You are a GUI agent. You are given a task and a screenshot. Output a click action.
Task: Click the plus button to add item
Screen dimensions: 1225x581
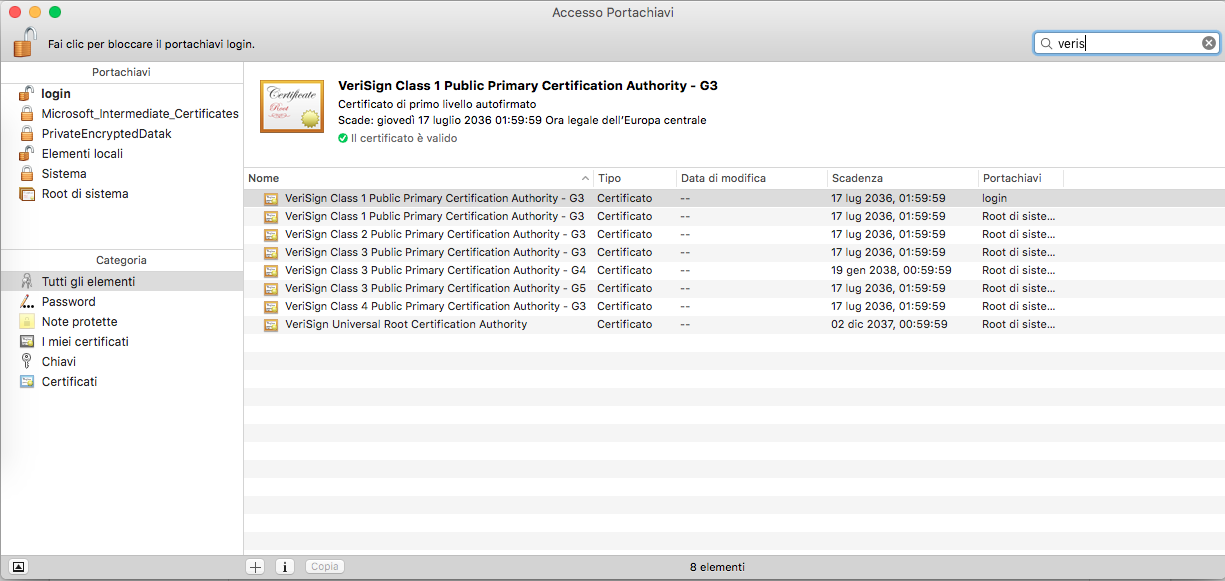tap(255, 566)
